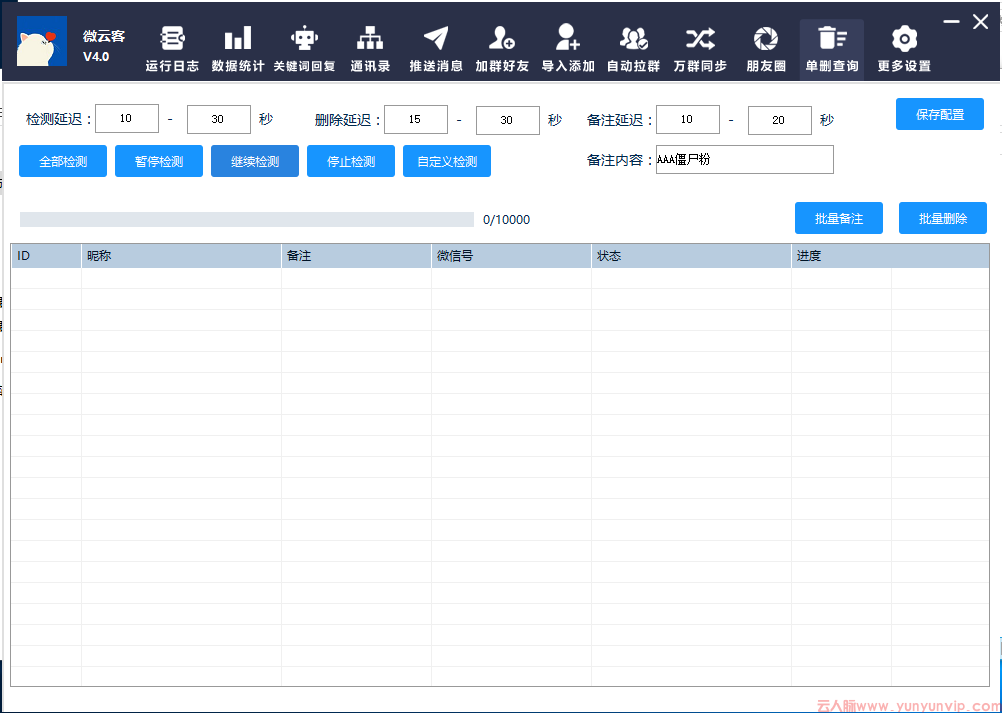Open 数据统计 bar chart icon

point(238,39)
